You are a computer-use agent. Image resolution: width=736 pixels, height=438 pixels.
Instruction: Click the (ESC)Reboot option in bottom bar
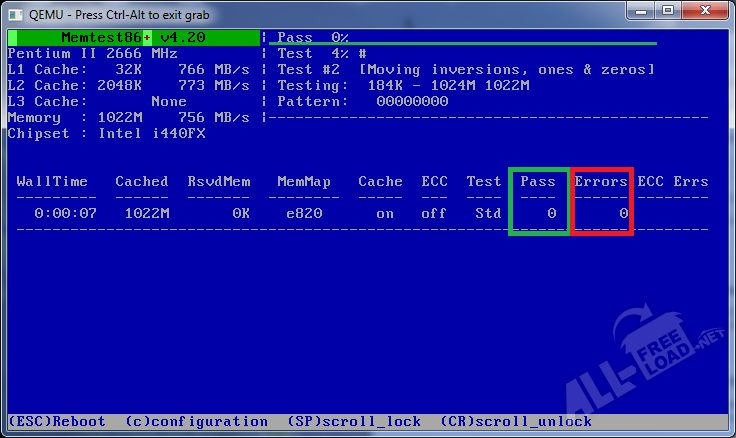pyautogui.click(x=56, y=421)
